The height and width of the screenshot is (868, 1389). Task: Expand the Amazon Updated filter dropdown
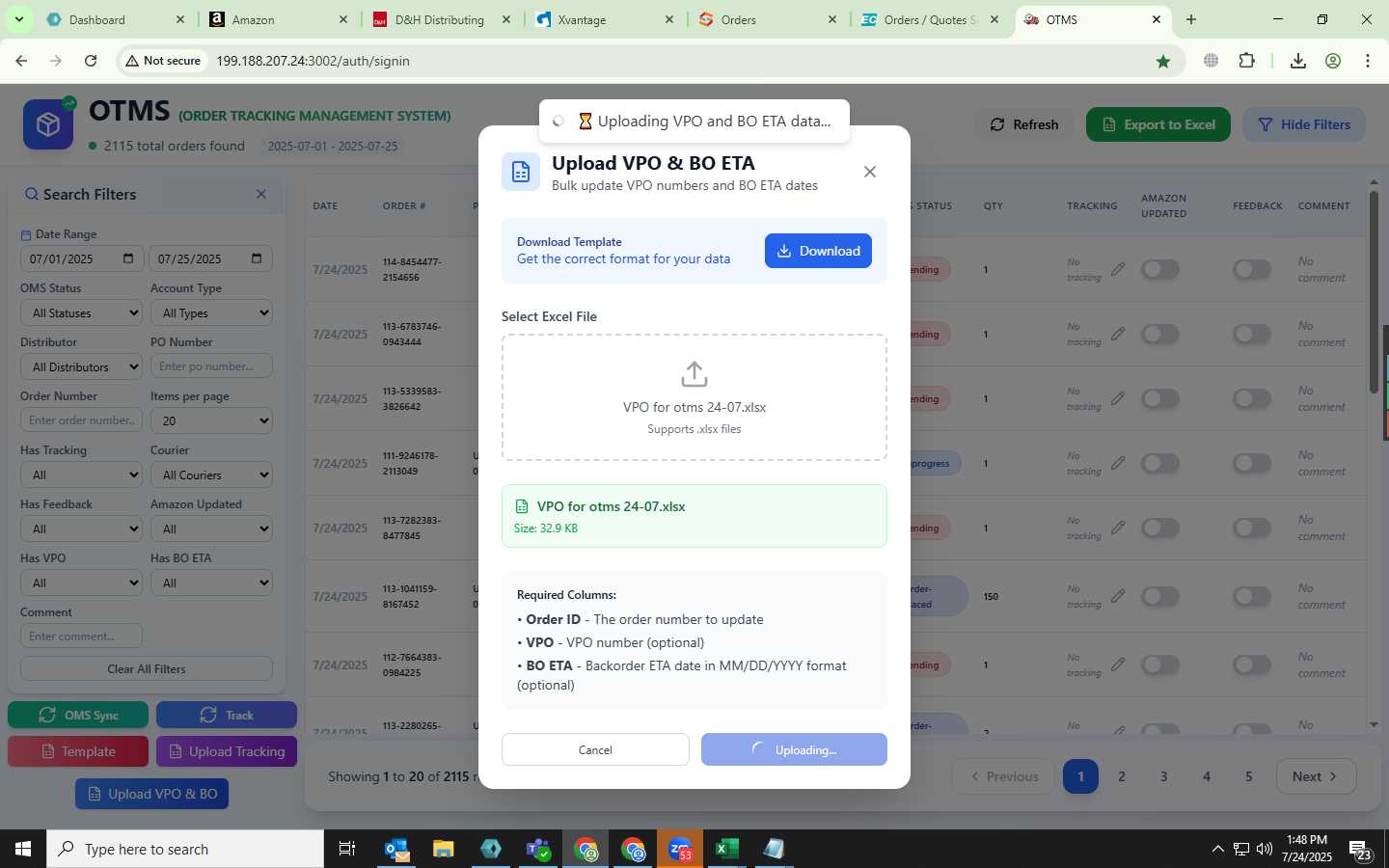pyautogui.click(x=211, y=529)
